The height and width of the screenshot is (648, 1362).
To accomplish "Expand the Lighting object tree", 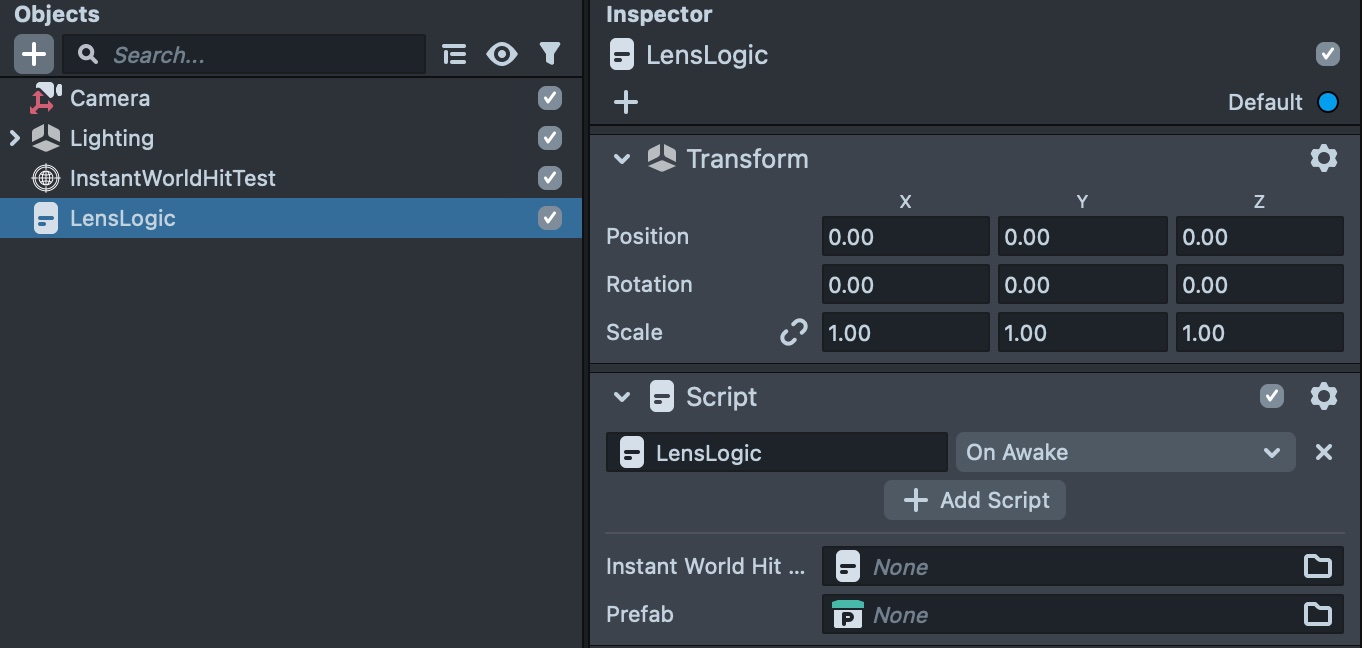I will tap(15, 138).
